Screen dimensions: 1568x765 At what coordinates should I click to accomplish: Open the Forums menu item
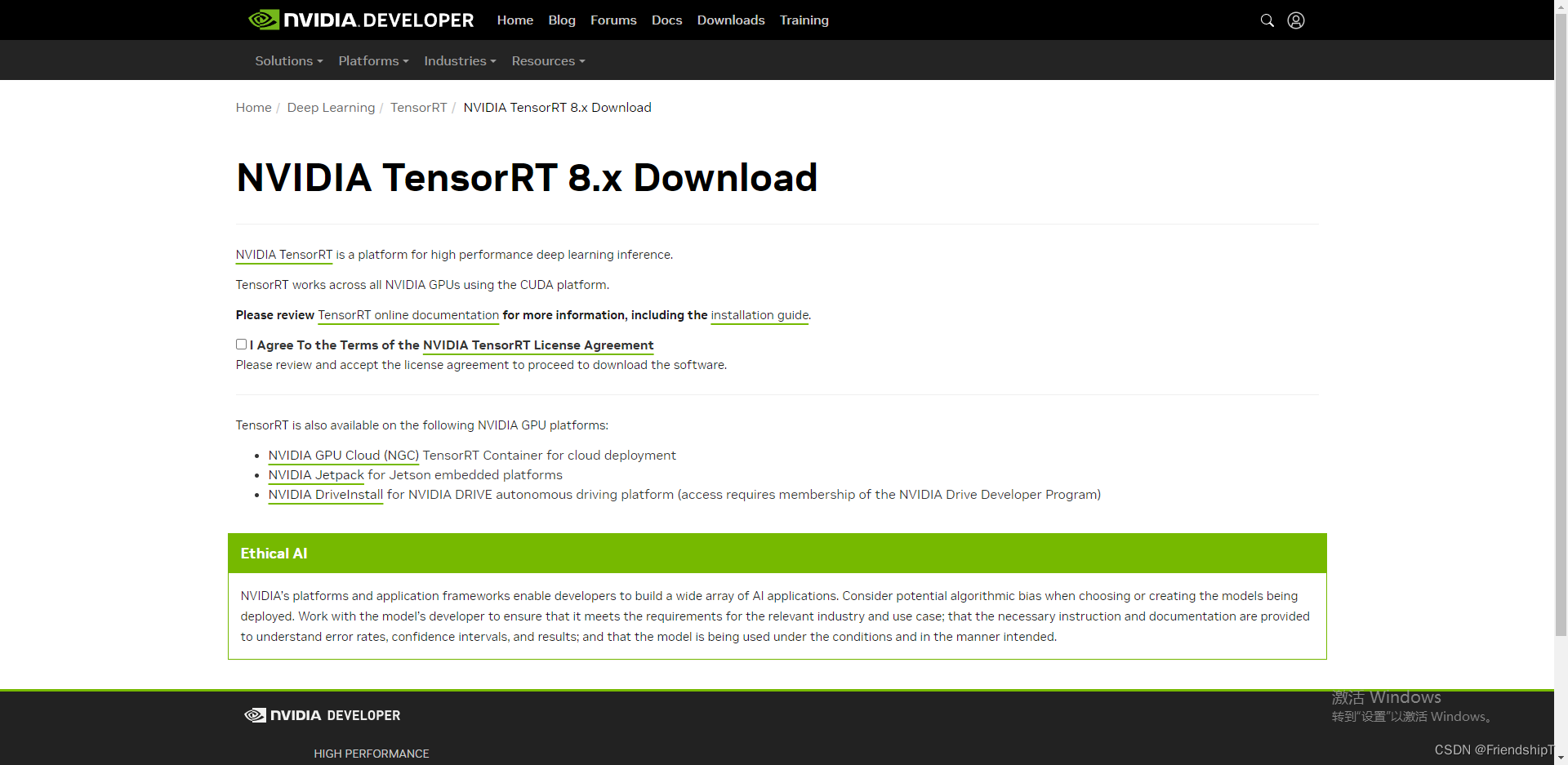613,20
